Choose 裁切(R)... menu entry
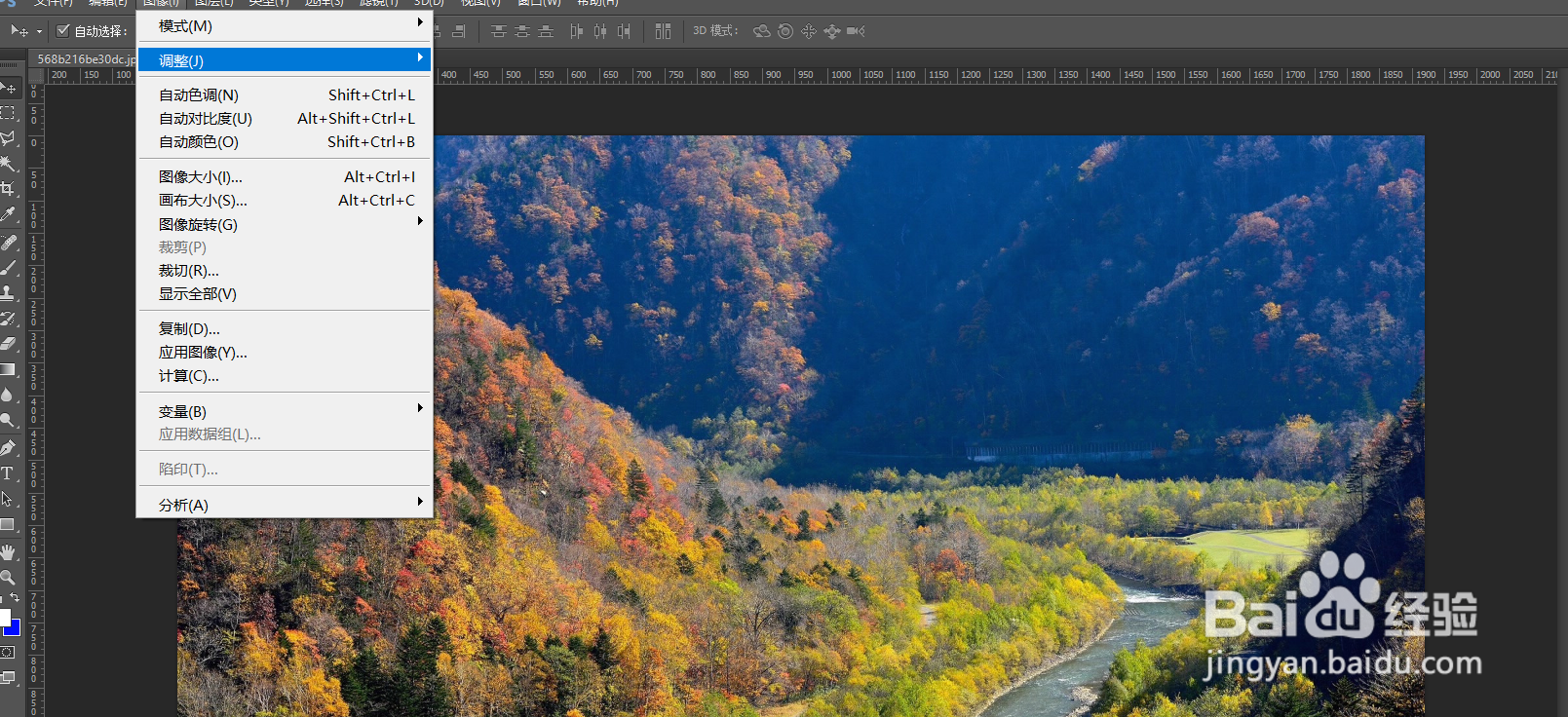This screenshot has width=1568, height=717. tap(285, 270)
